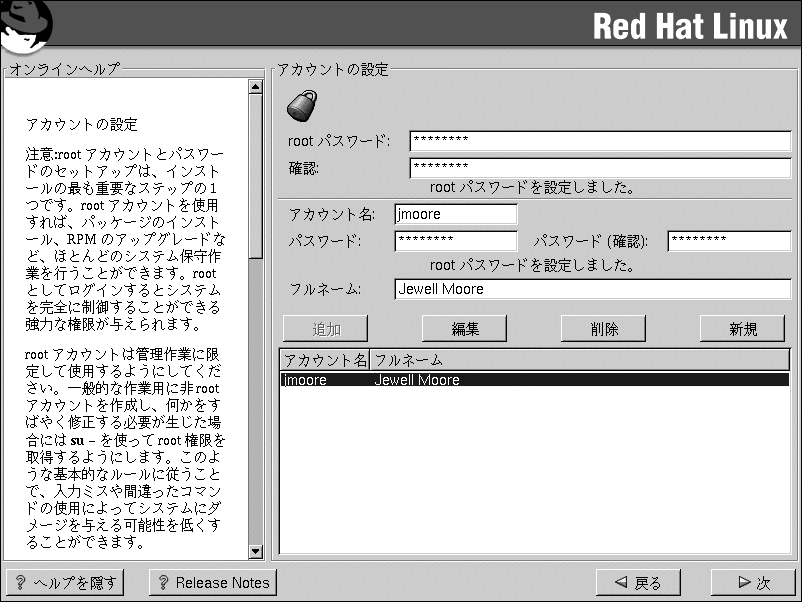This screenshot has width=802, height=602.
Task: Click the フルネーム column header
Action: (x=580, y=360)
